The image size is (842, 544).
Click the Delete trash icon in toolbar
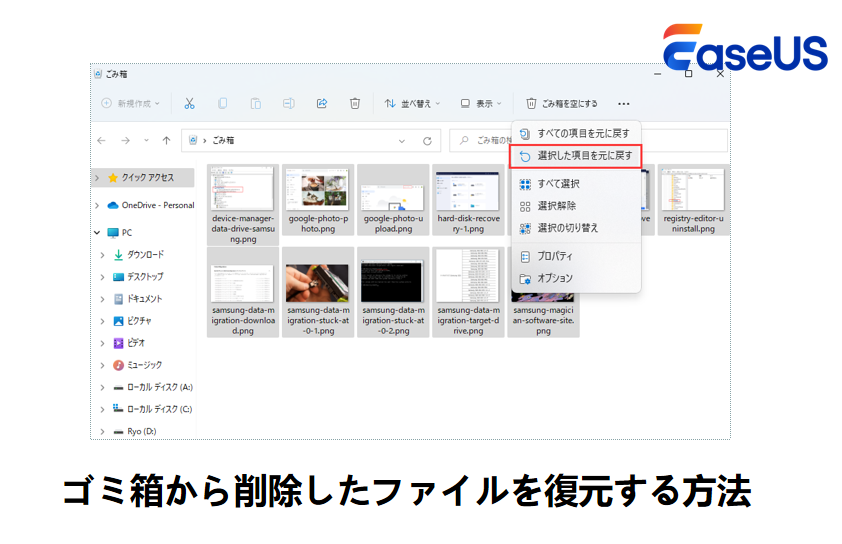point(355,103)
